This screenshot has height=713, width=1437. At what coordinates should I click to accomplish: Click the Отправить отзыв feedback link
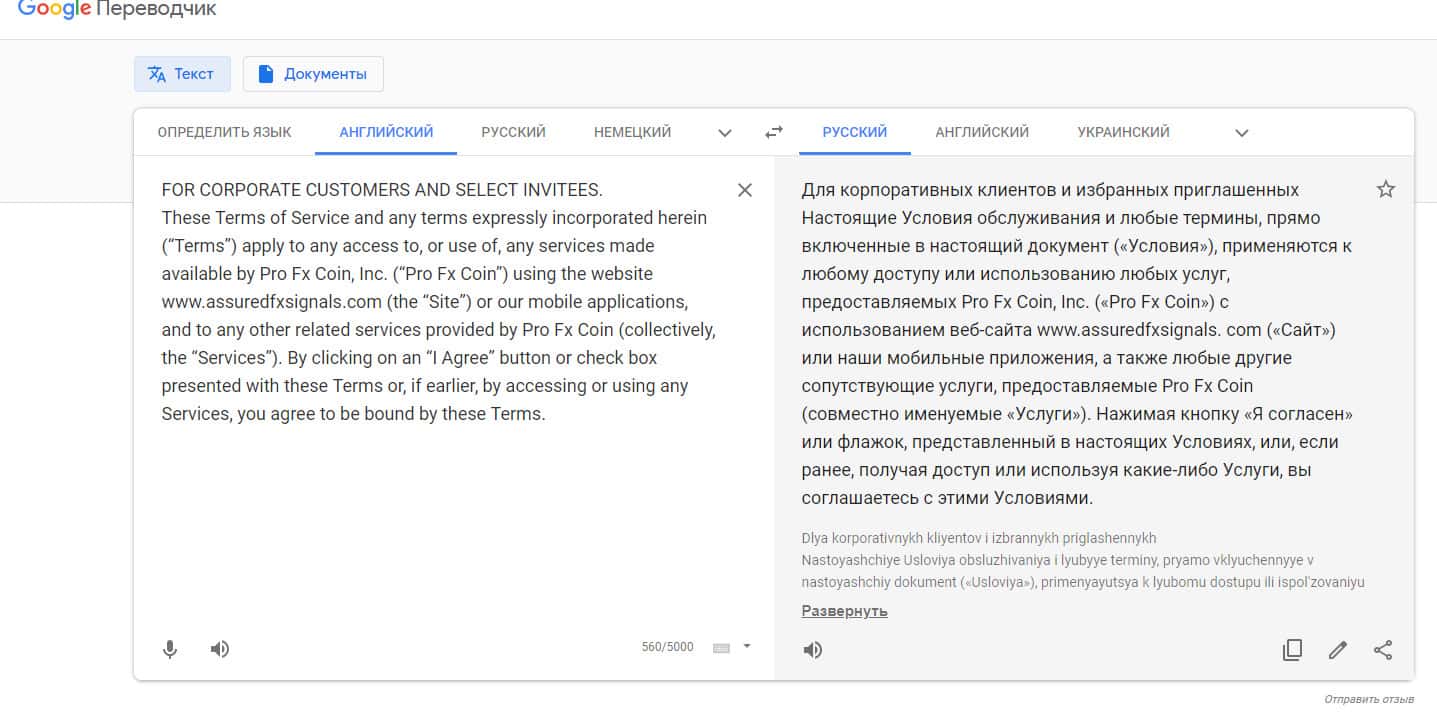click(x=1368, y=699)
